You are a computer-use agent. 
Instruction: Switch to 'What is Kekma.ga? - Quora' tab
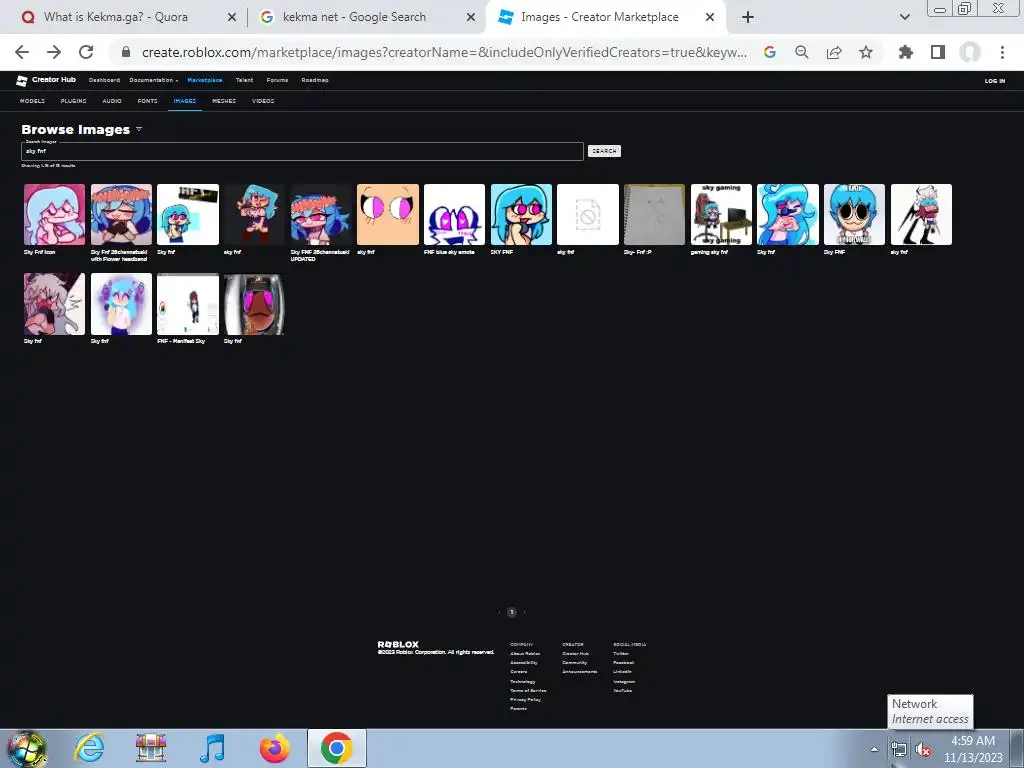116,18
